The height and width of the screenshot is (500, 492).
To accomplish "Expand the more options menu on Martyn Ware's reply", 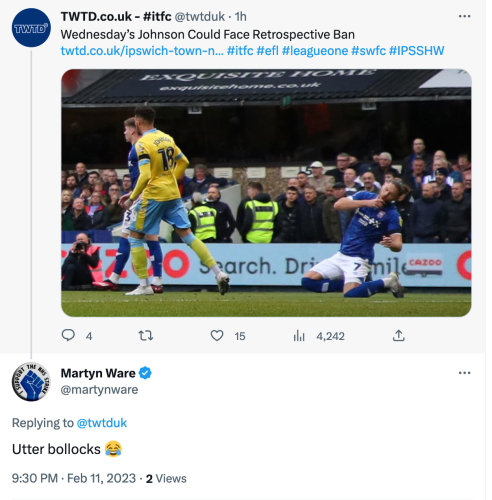I will [x=464, y=373].
